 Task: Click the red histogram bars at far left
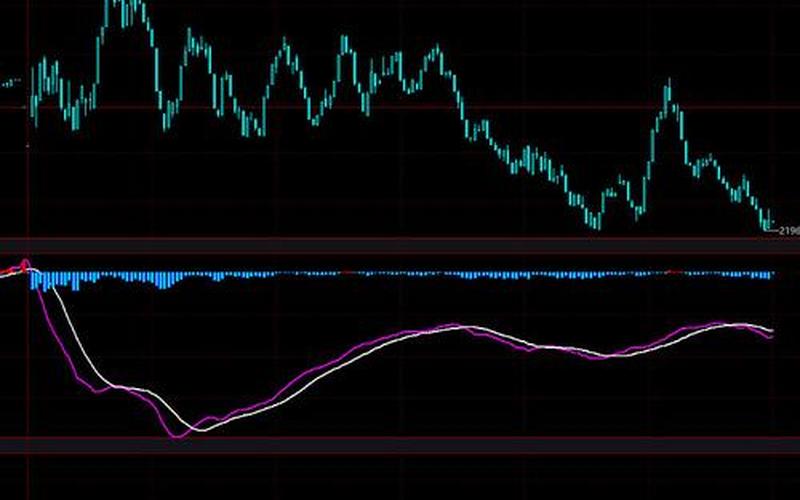[12, 270]
